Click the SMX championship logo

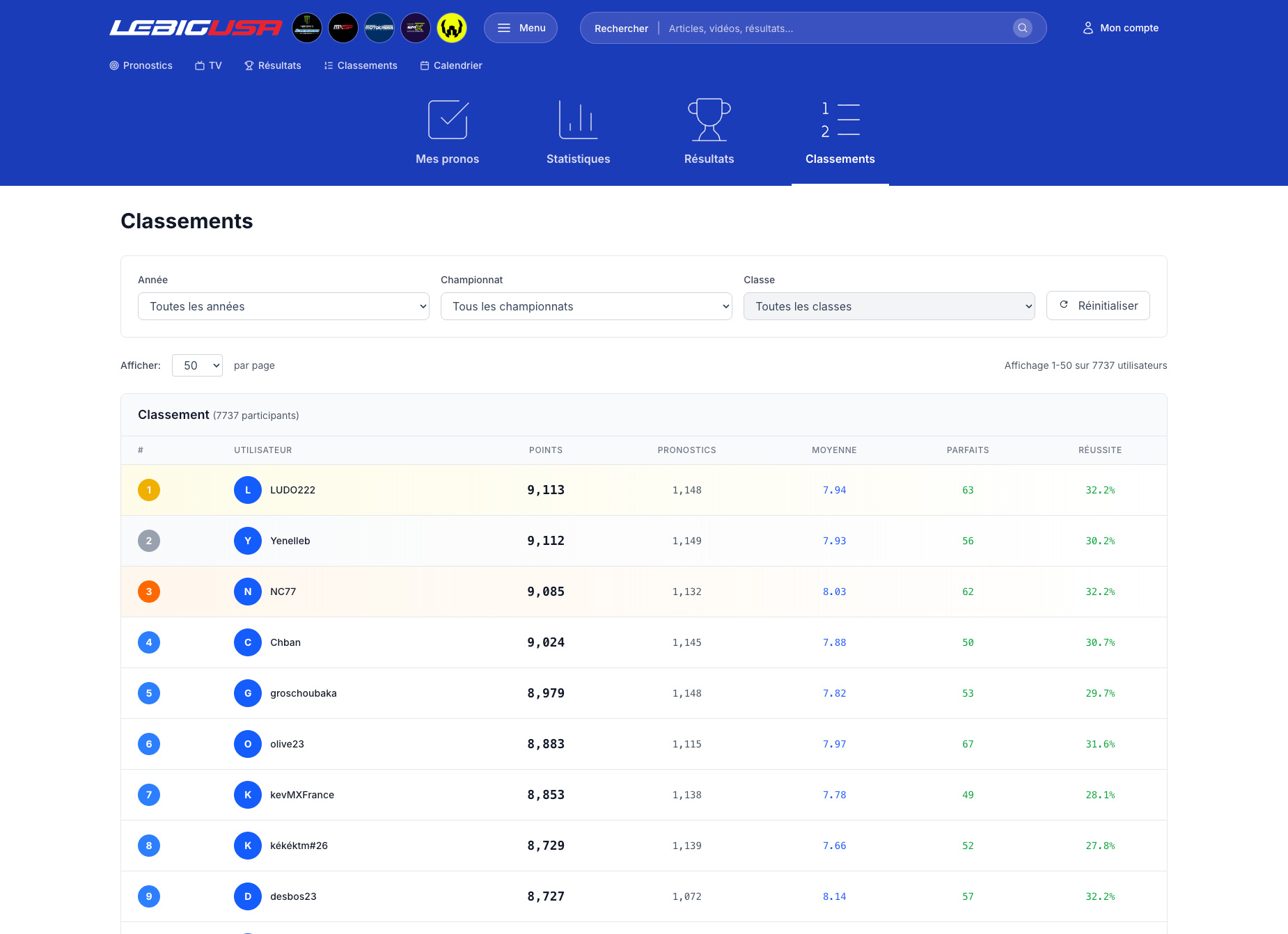pyautogui.click(x=416, y=28)
